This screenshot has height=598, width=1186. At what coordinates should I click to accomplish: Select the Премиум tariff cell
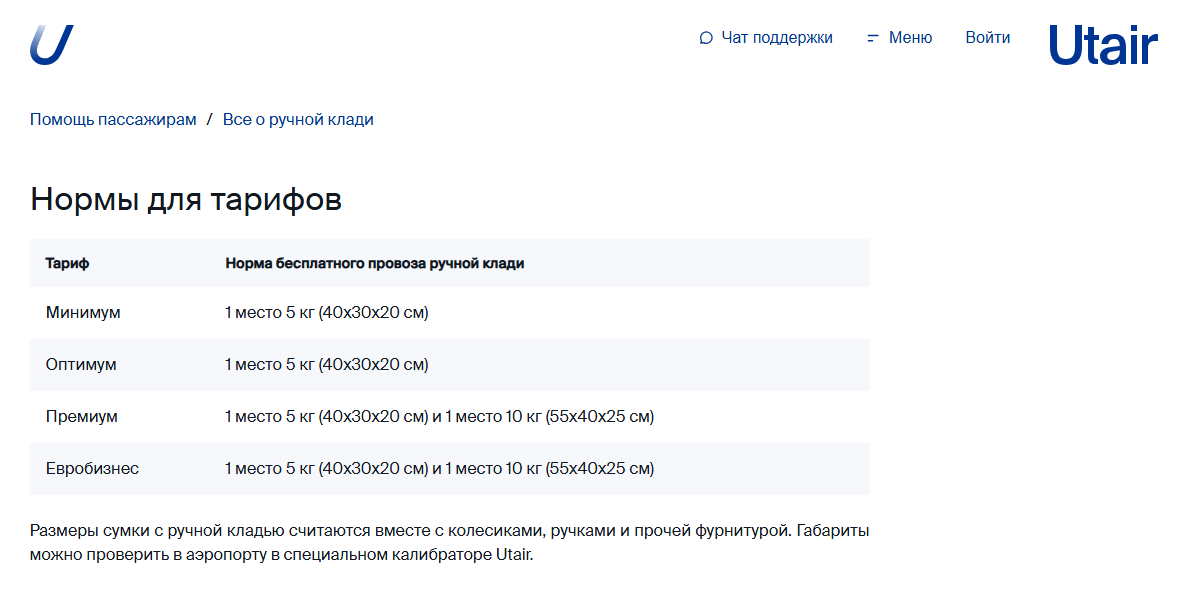point(82,417)
